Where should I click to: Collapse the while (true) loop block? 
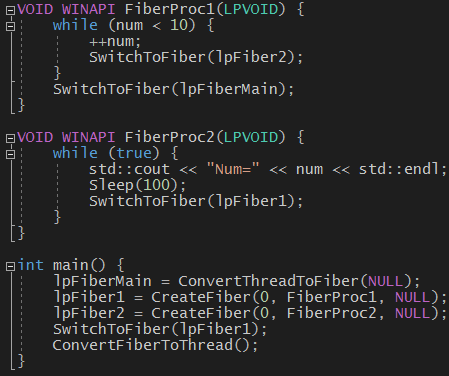(11, 154)
